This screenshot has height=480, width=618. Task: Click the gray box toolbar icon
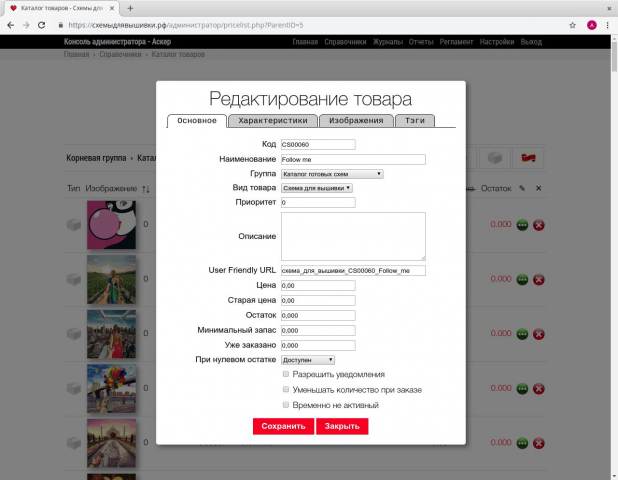pyautogui.click(x=495, y=158)
